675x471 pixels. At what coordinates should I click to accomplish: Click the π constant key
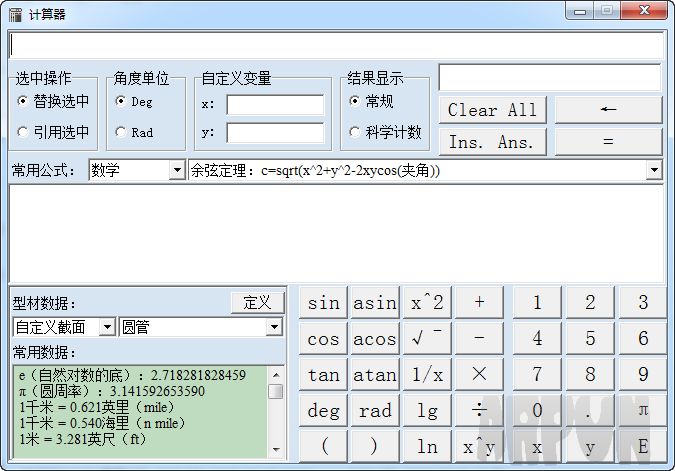(x=643, y=410)
